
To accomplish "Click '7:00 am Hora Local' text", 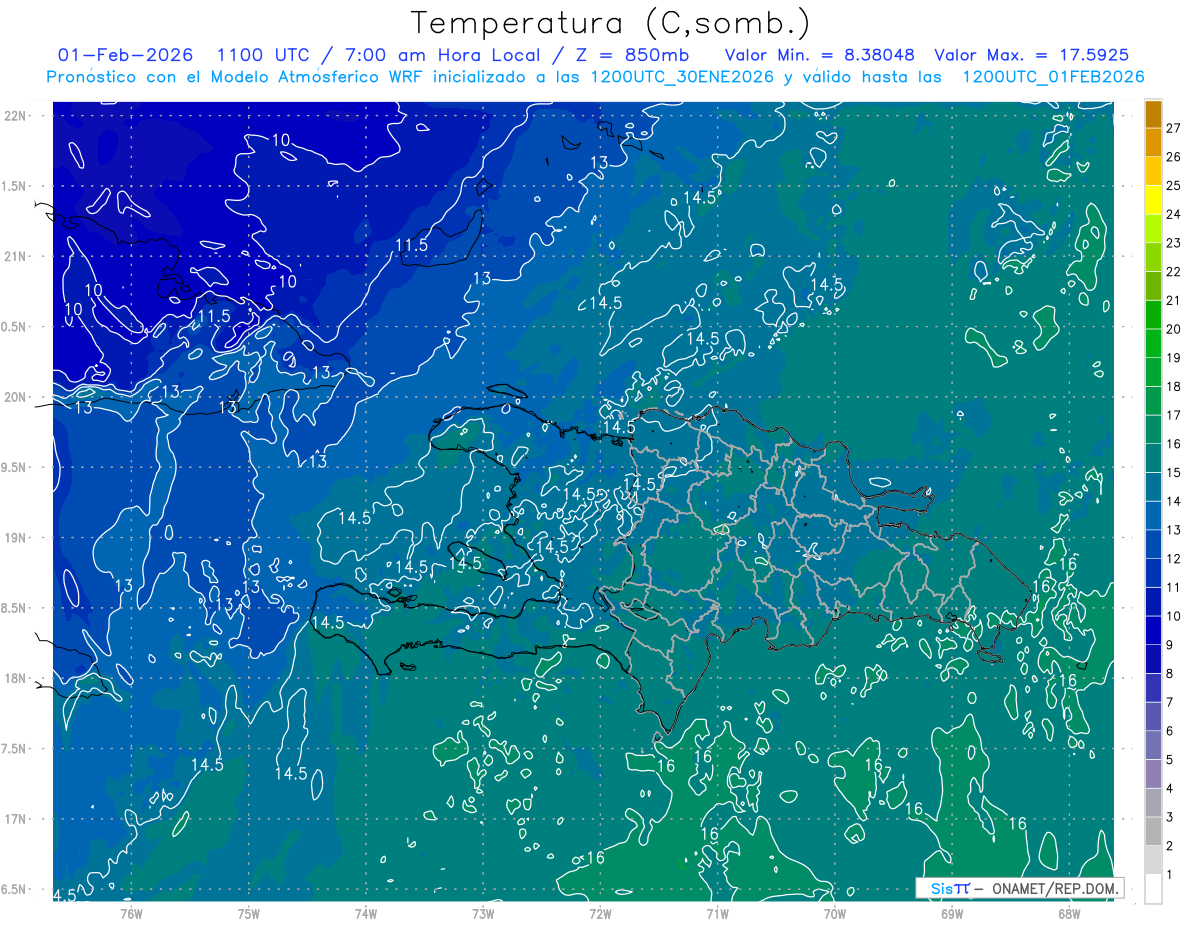I will 444,55.
